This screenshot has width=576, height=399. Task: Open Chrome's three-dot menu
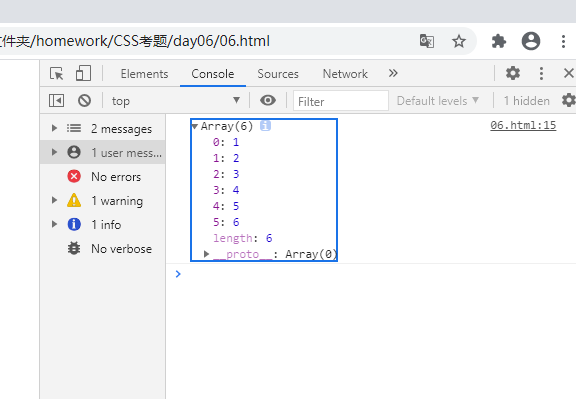coord(563,41)
